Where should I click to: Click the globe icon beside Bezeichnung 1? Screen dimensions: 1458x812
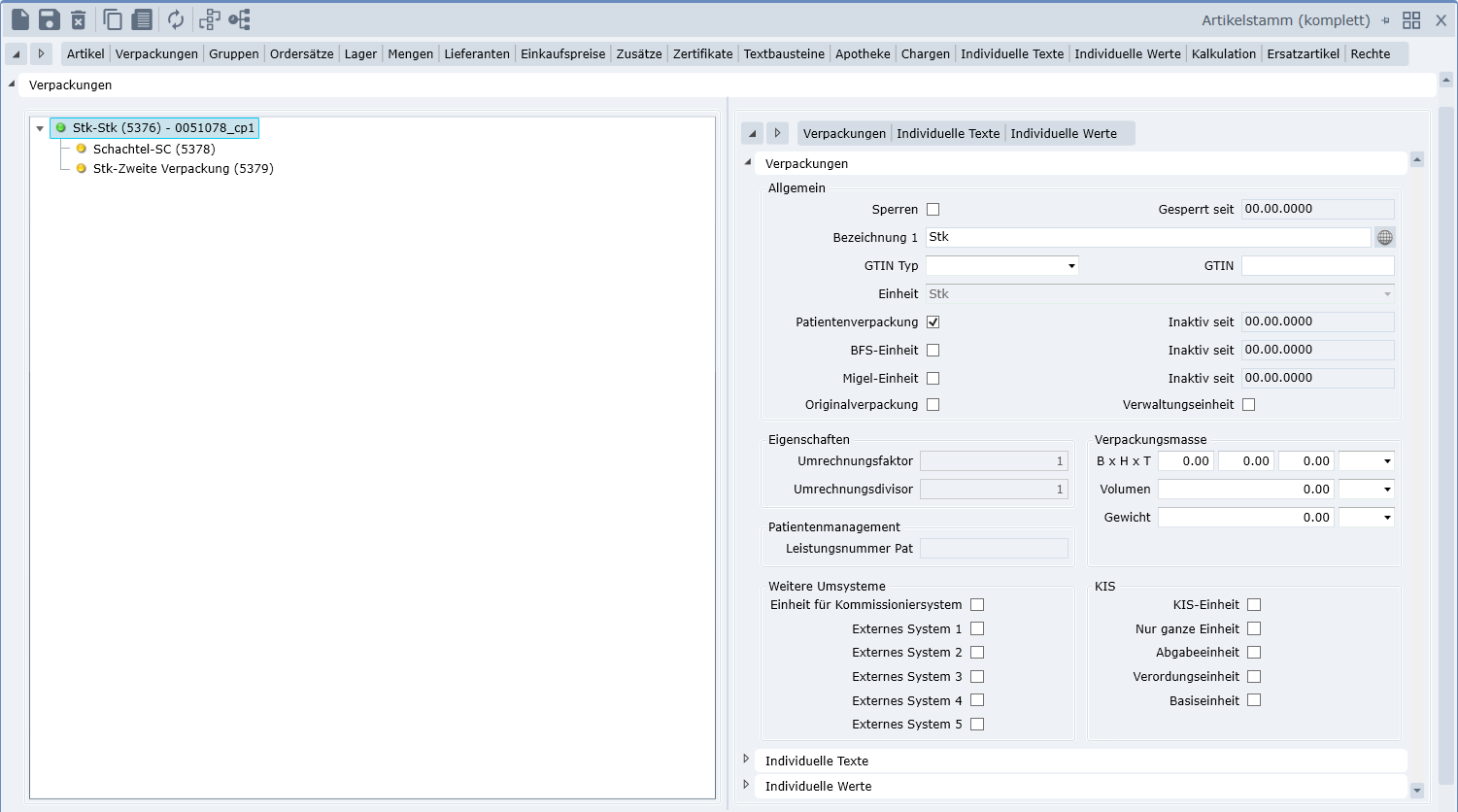(1385, 238)
